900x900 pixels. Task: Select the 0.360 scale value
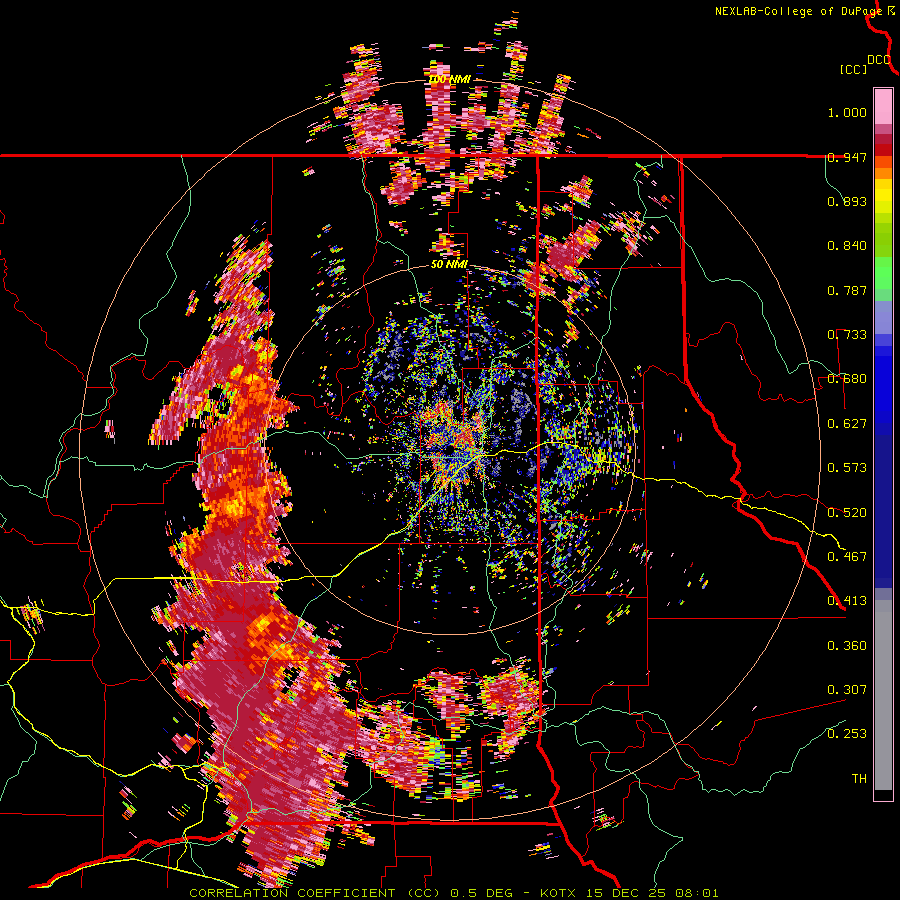pos(847,646)
